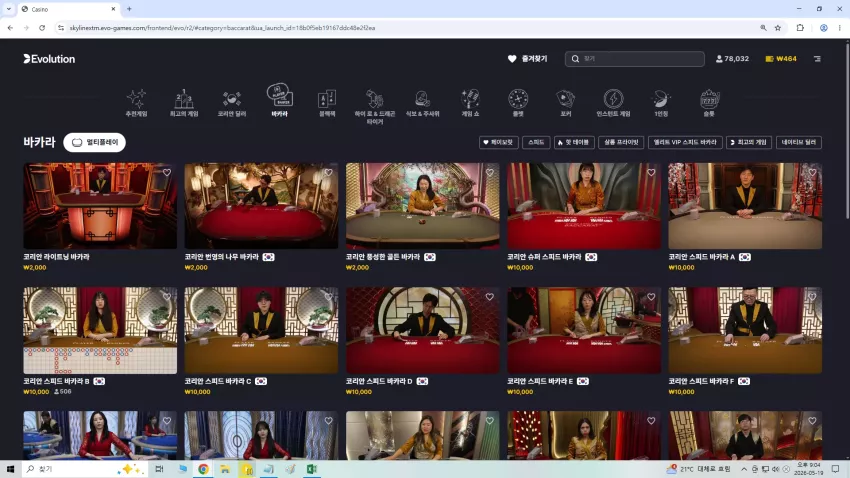Open 하이 로 & 드래곤 타이거 category
This screenshot has width=850, height=478.
point(375,107)
